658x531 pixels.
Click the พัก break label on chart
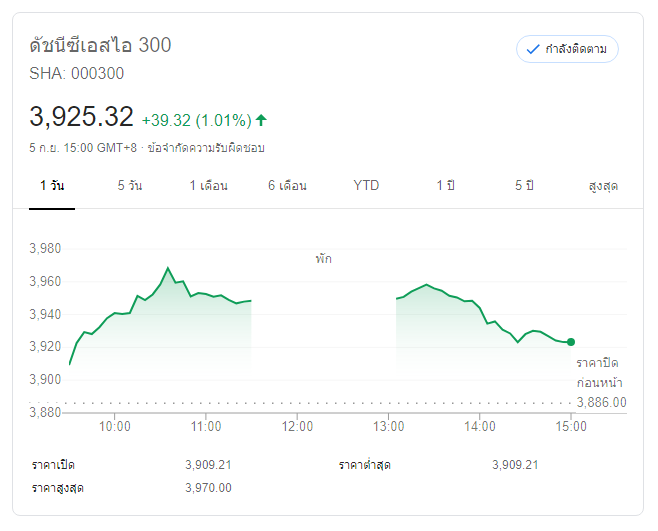point(323,259)
